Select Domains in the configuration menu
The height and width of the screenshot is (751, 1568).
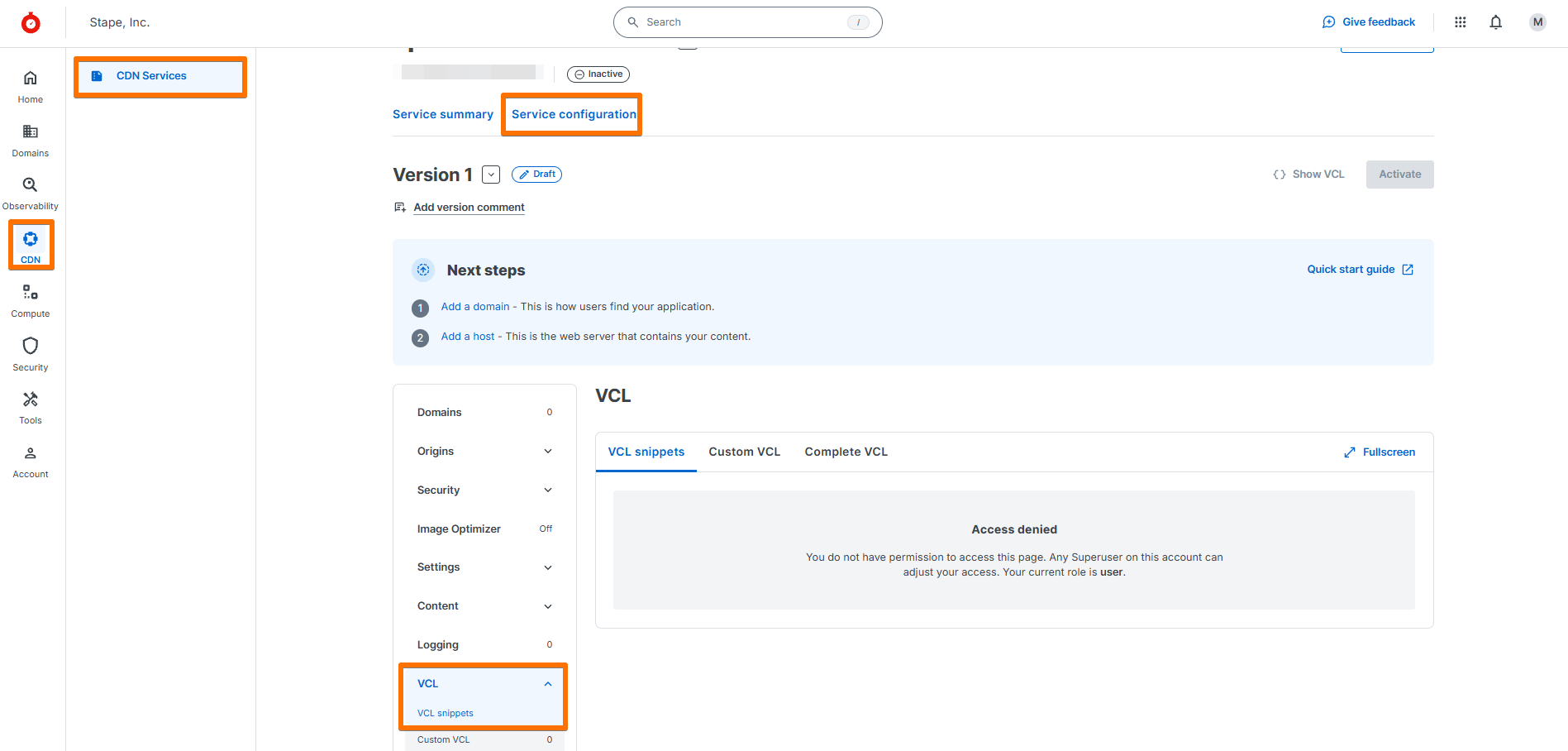click(x=484, y=413)
